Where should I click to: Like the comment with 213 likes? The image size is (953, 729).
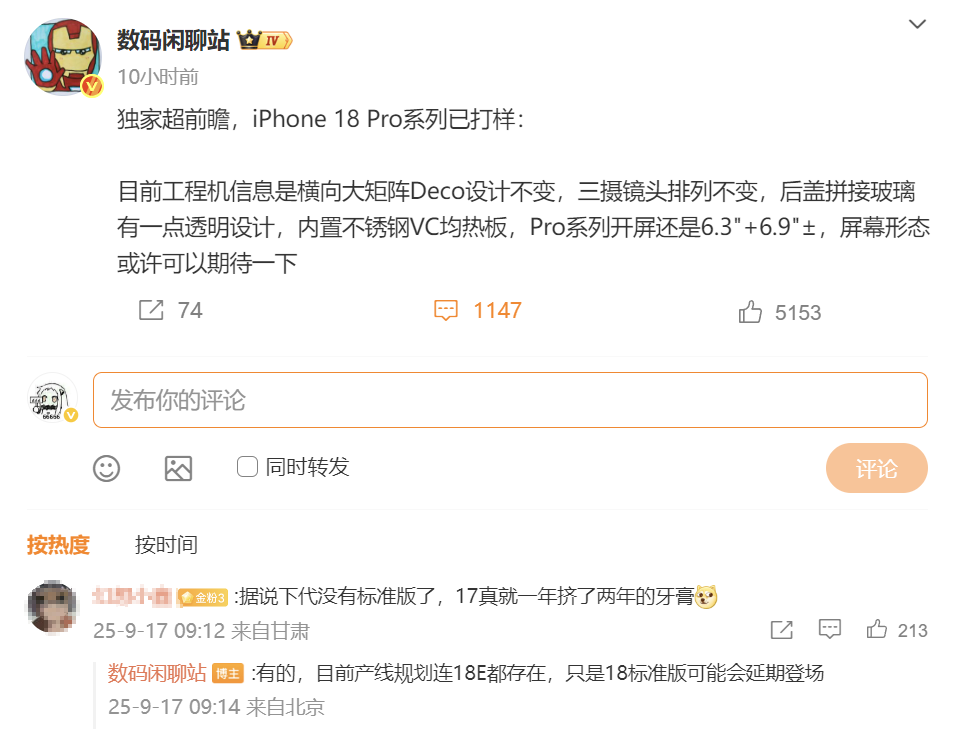pos(876,629)
